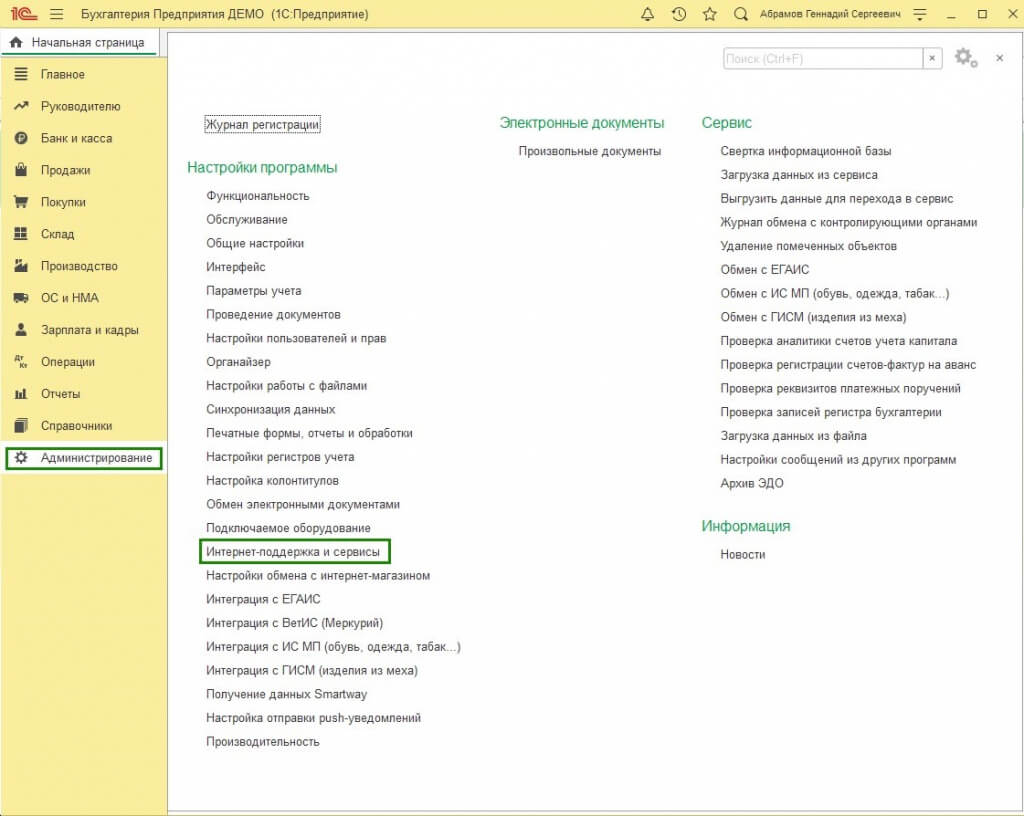Open the history clock icon
The height and width of the screenshot is (816, 1024).
coord(679,14)
